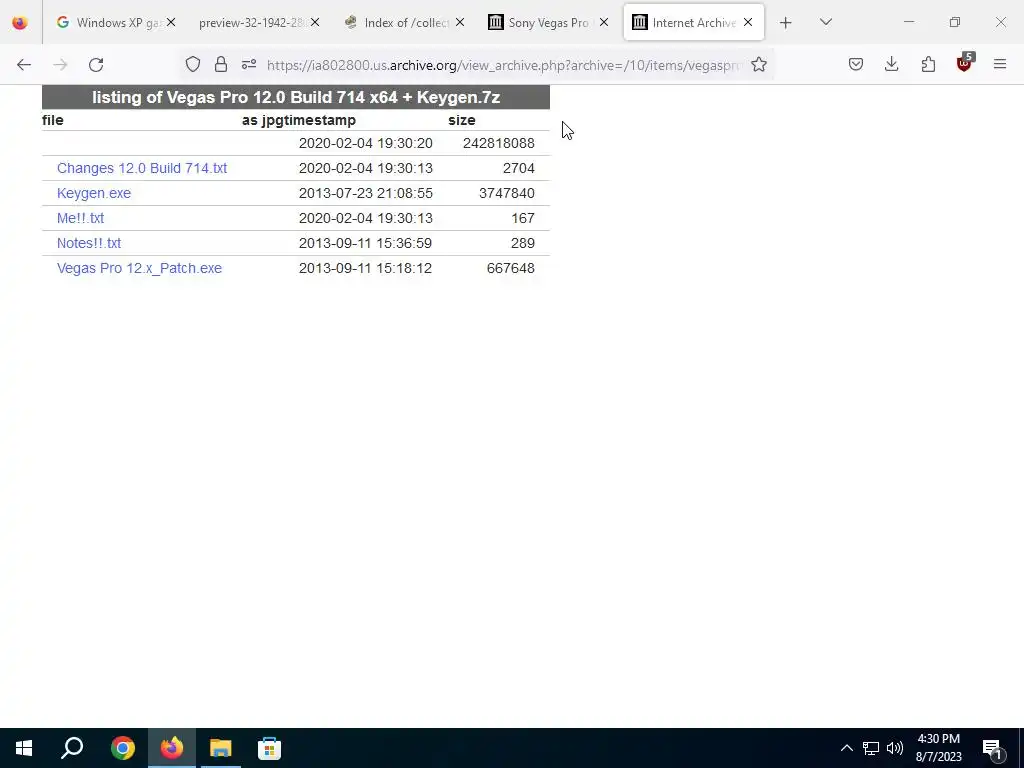
Task: Open the Keygen.exe file link
Action: pyautogui.click(x=94, y=193)
